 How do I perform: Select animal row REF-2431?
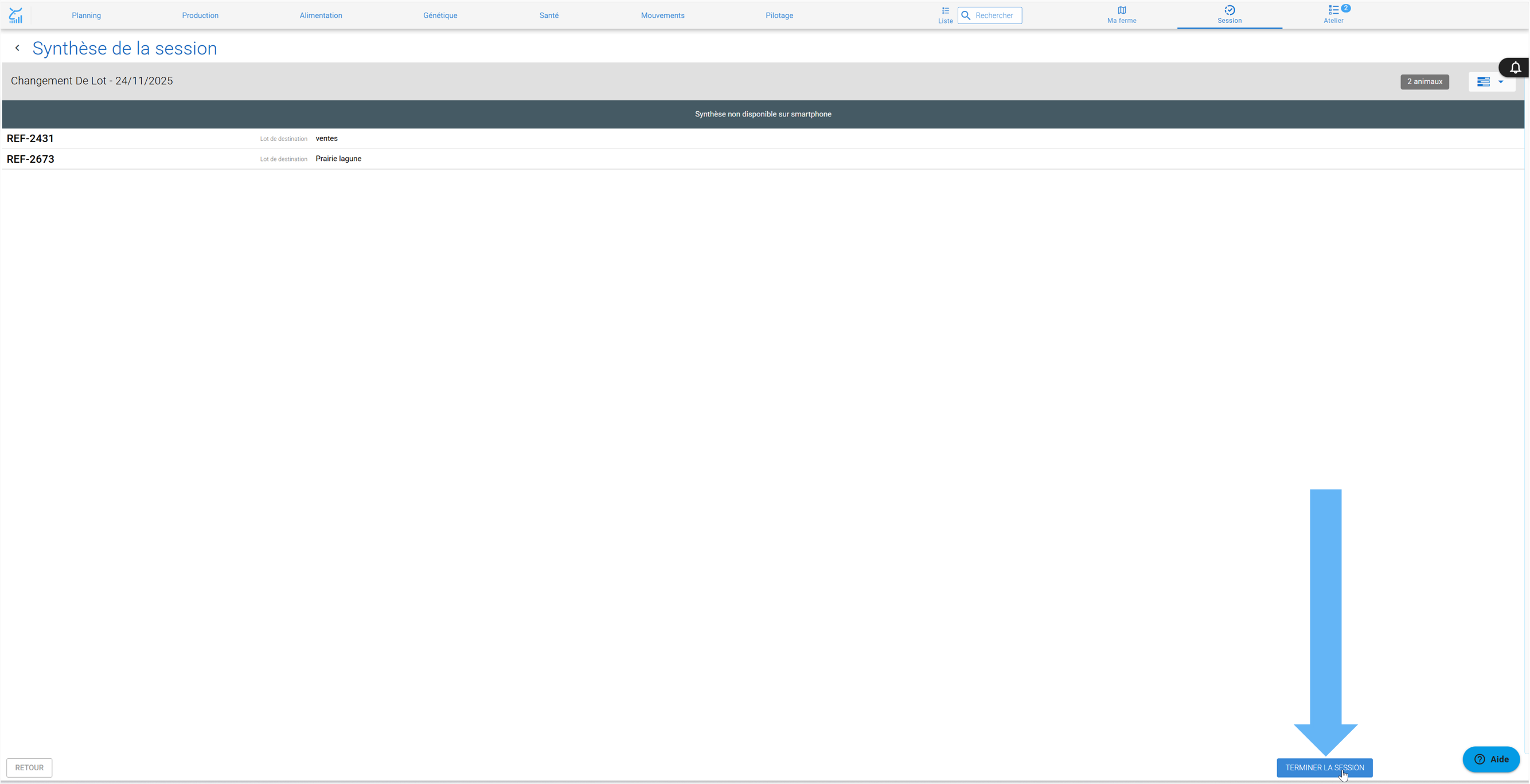[x=763, y=138]
